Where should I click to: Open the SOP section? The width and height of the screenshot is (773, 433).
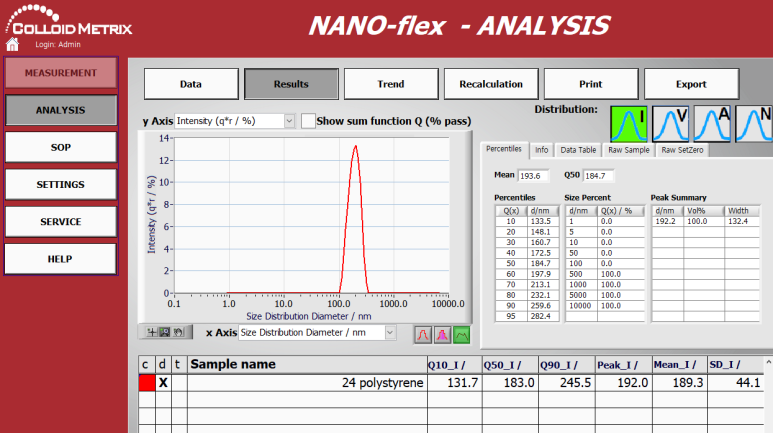click(x=61, y=147)
